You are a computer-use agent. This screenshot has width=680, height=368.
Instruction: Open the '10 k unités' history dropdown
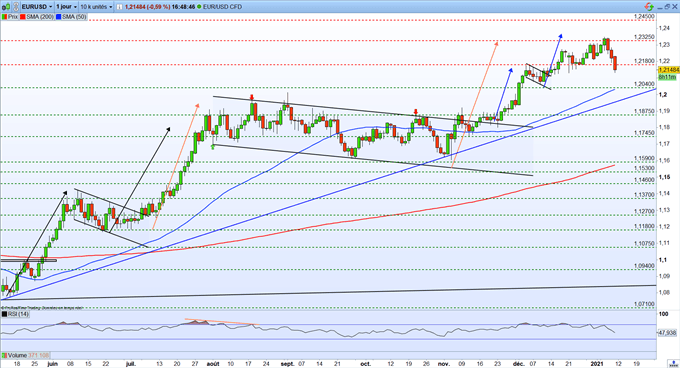point(96,7)
